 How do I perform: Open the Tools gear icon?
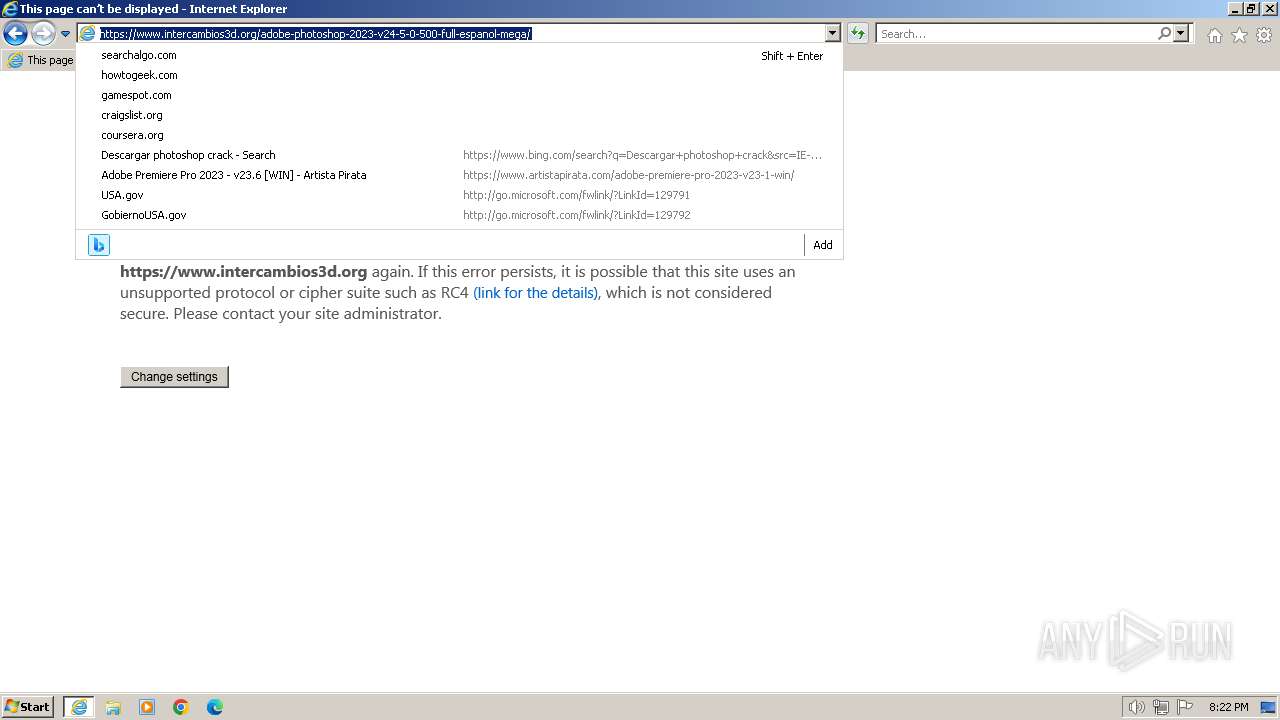(1264, 35)
